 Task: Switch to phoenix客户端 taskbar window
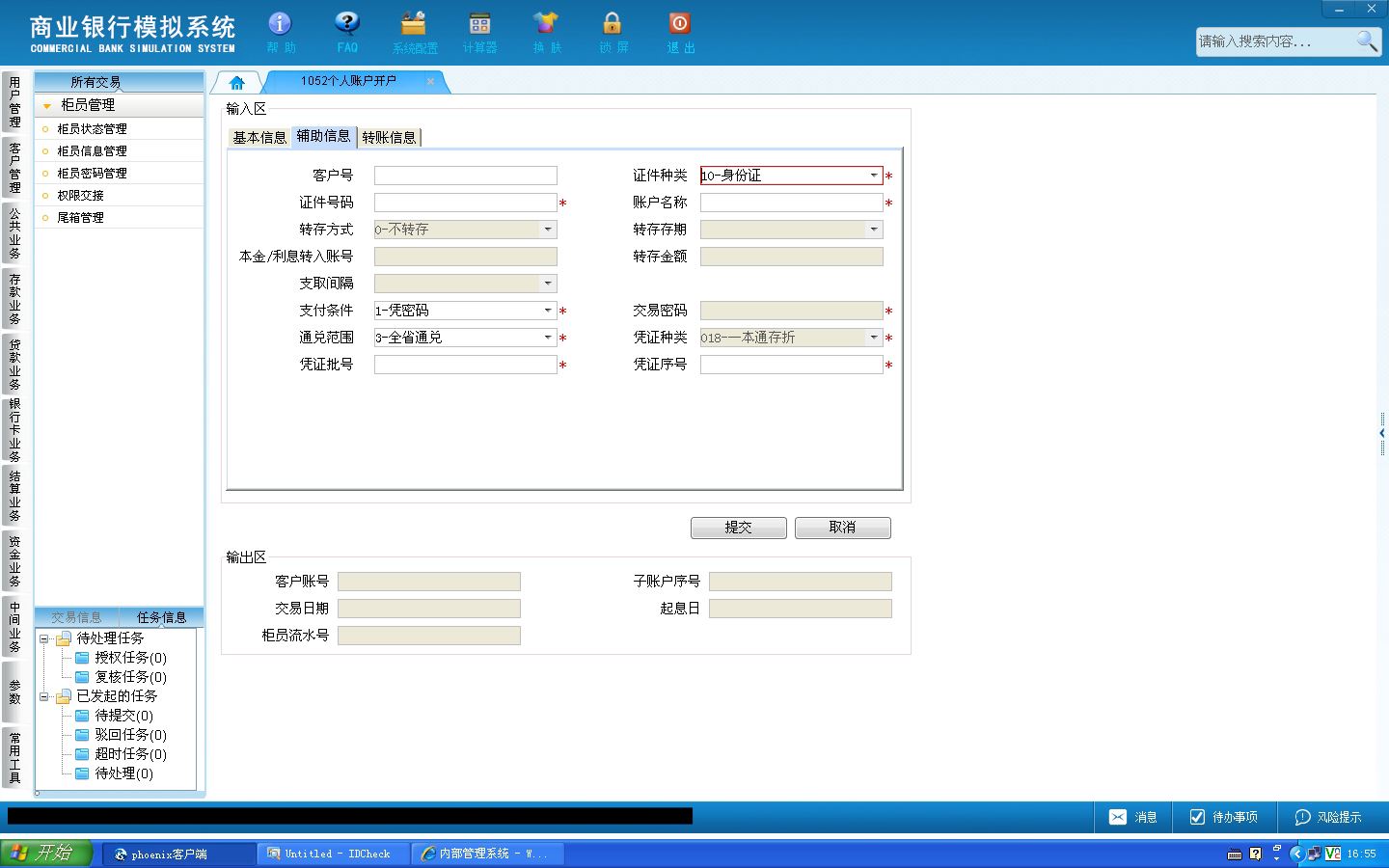coord(178,854)
